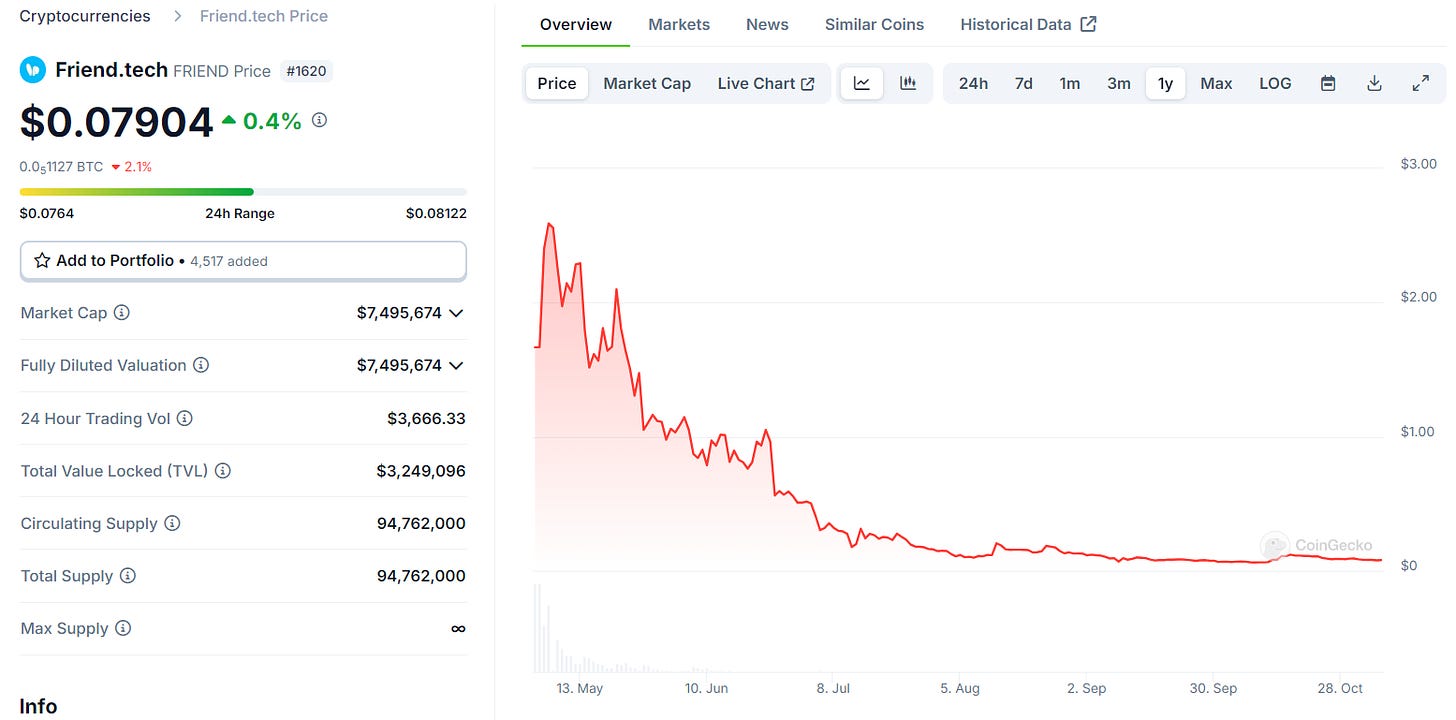Click the $0.0764 range low value

pos(47,213)
